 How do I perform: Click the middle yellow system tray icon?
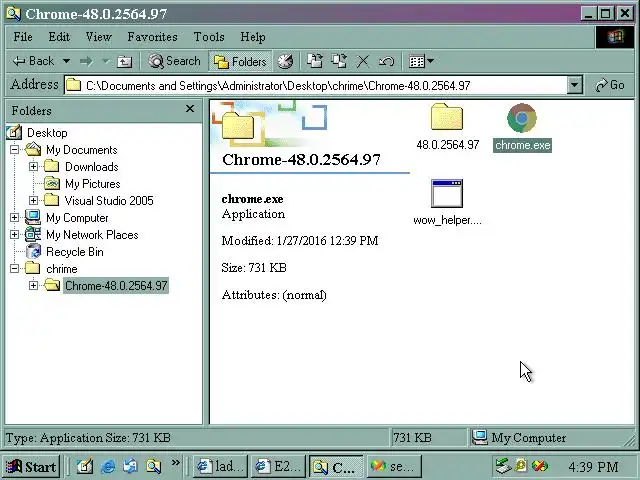[x=521, y=465]
